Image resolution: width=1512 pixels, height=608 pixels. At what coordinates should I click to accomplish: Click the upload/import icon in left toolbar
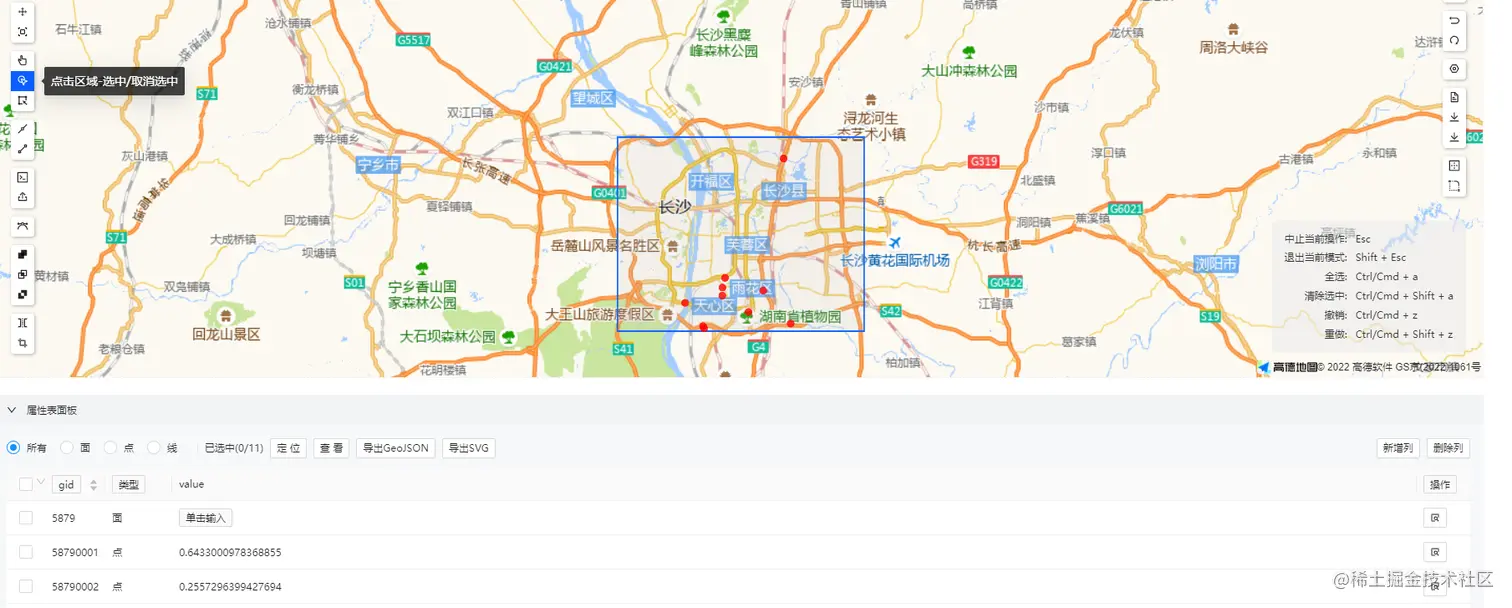pos(22,197)
